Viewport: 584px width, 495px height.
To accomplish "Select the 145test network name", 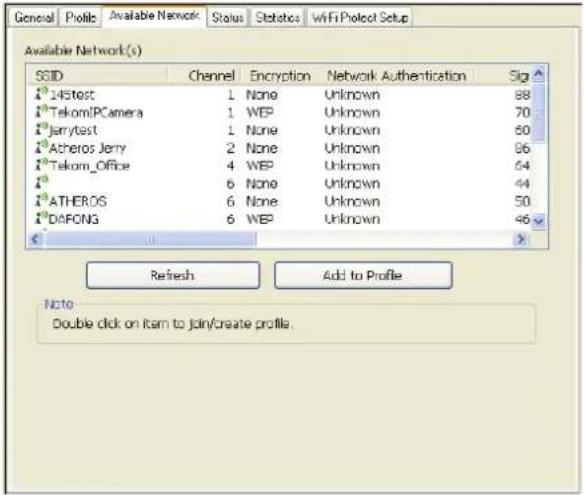I will [x=72, y=95].
